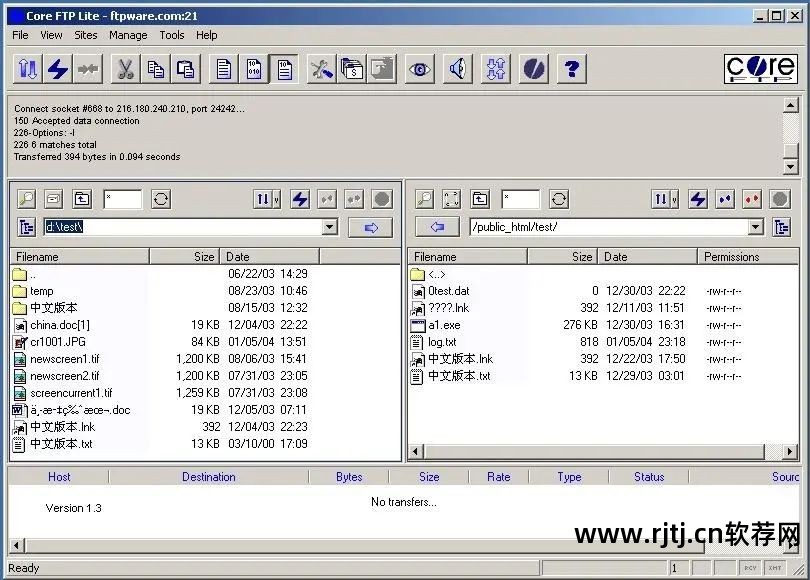Sort remote files by Filename column
Image resolution: width=810 pixels, height=580 pixels.
coord(468,257)
